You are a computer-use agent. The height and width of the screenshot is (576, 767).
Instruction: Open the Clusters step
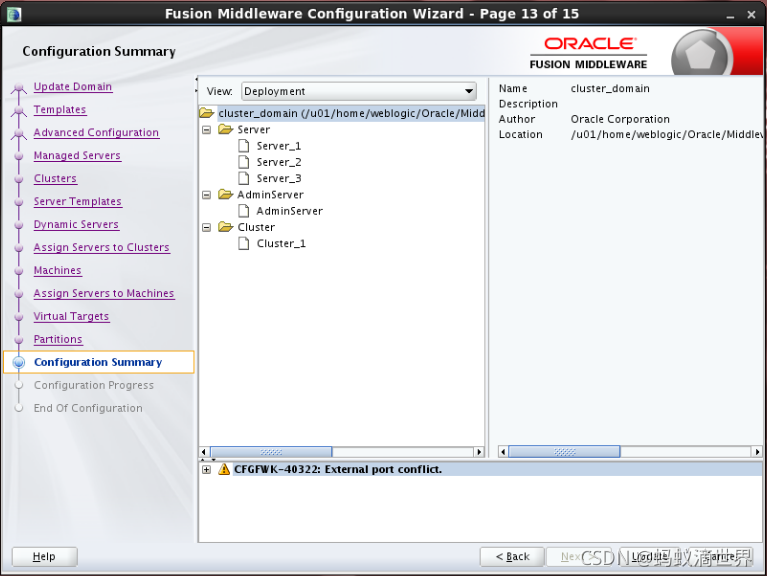coord(55,178)
